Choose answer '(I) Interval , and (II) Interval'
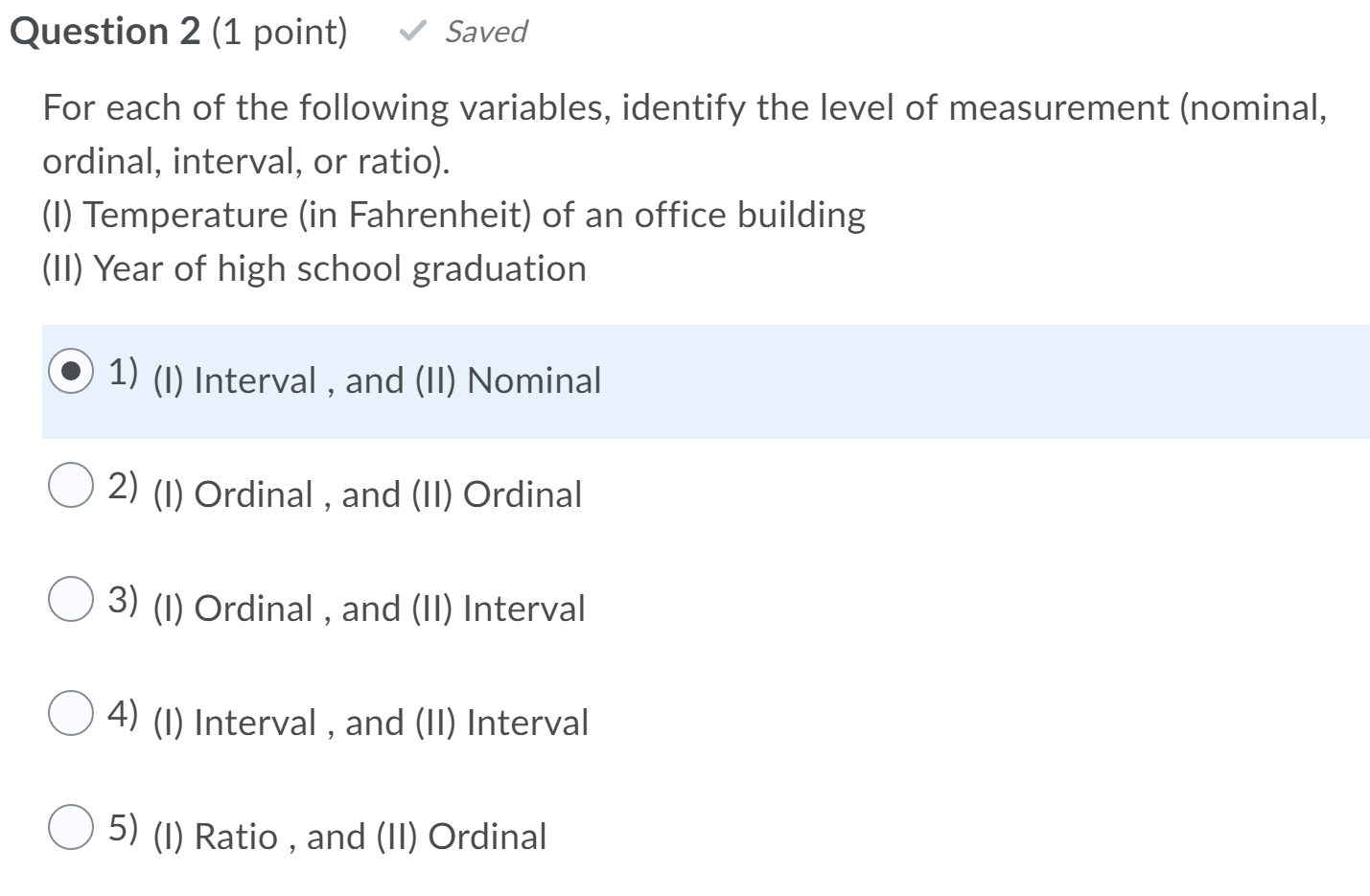The height and width of the screenshot is (896, 1370). pos(370,723)
